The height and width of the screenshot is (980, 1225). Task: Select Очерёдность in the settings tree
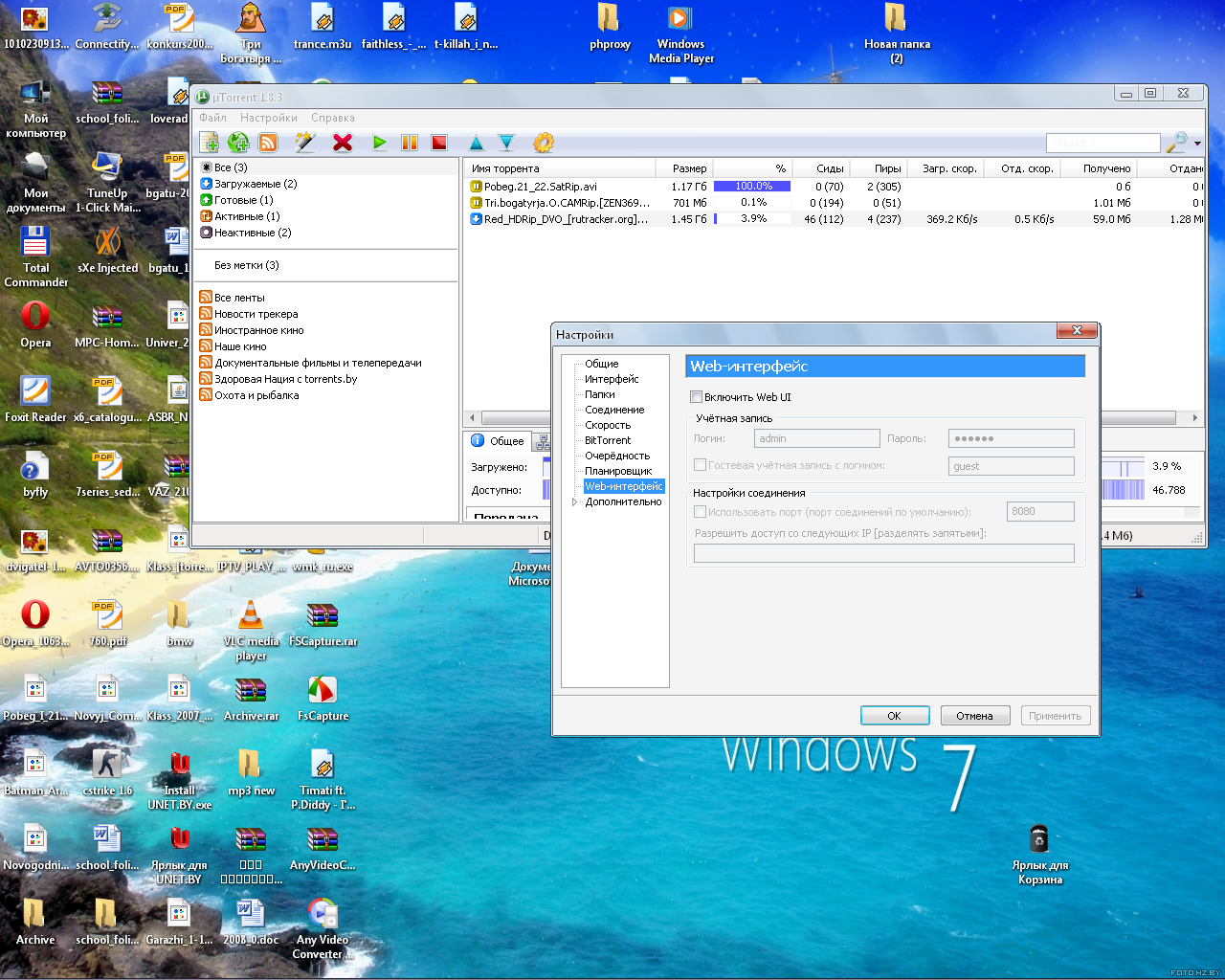pyautogui.click(x=617, y=456)
